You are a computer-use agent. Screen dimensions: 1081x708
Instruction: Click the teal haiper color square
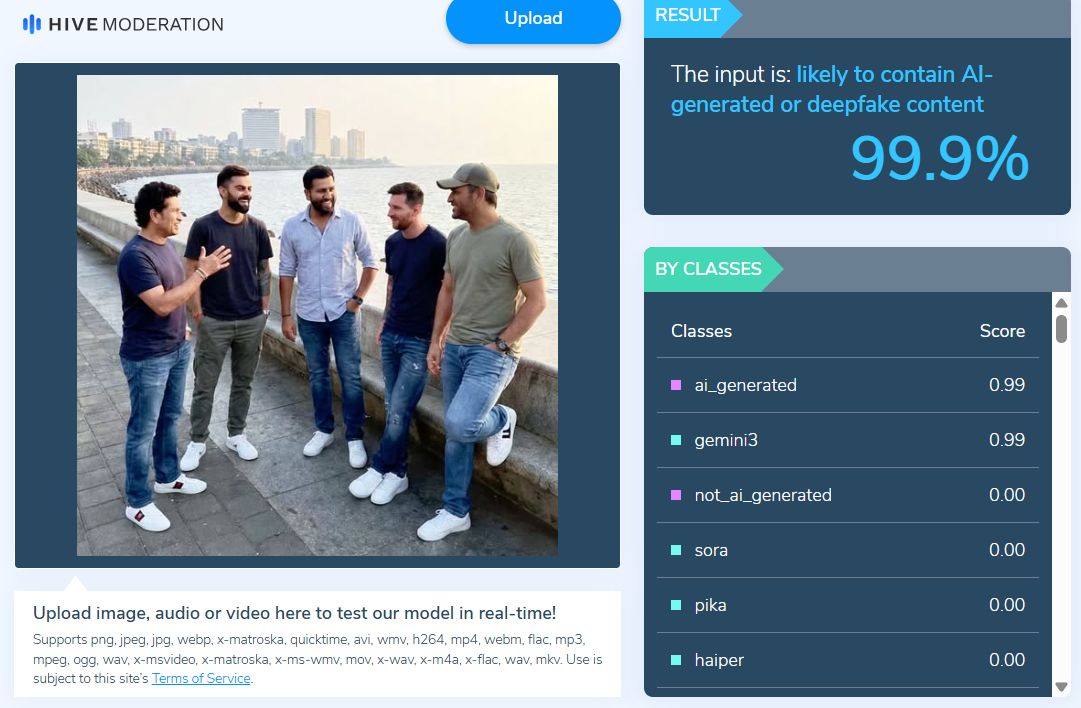coord(676,660)
